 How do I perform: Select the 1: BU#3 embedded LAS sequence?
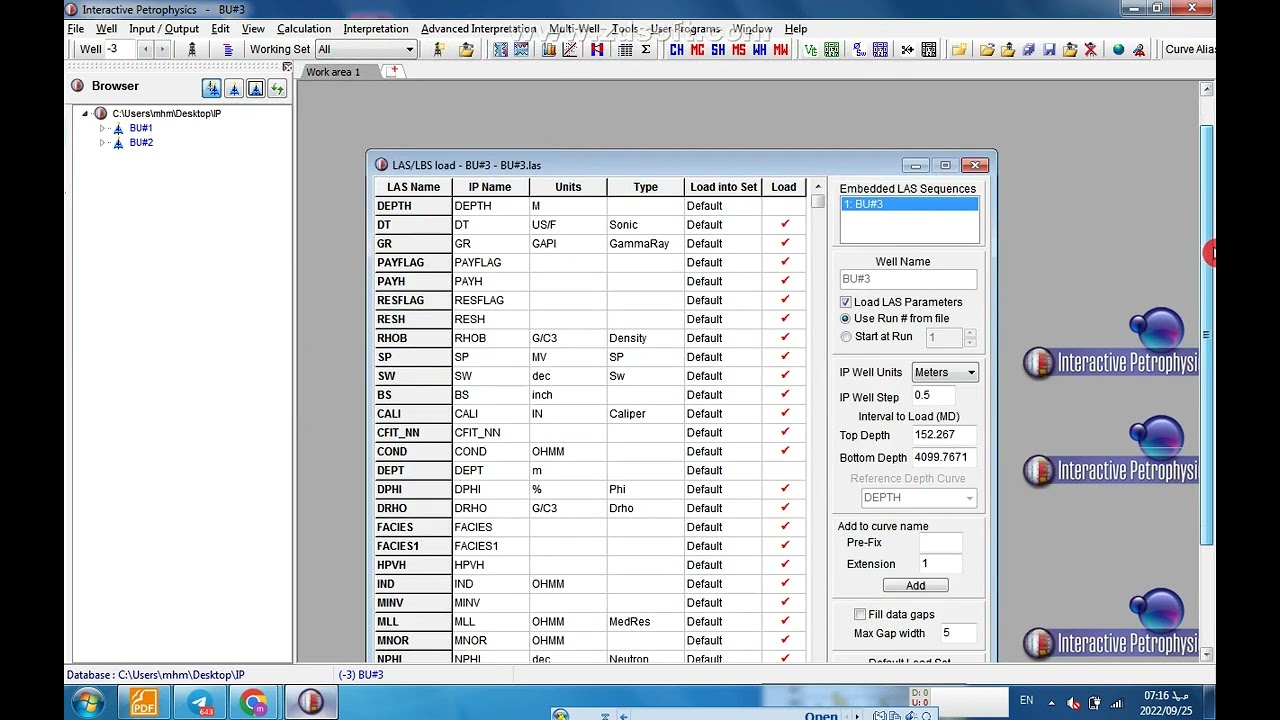coord(909,204)
